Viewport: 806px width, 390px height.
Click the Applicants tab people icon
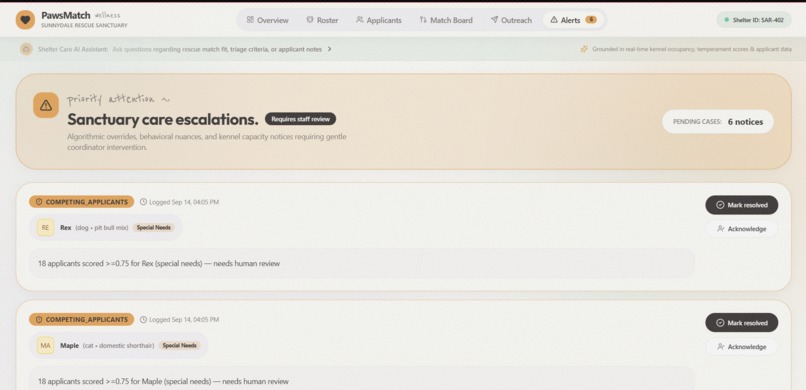click(x=360, y=20)
